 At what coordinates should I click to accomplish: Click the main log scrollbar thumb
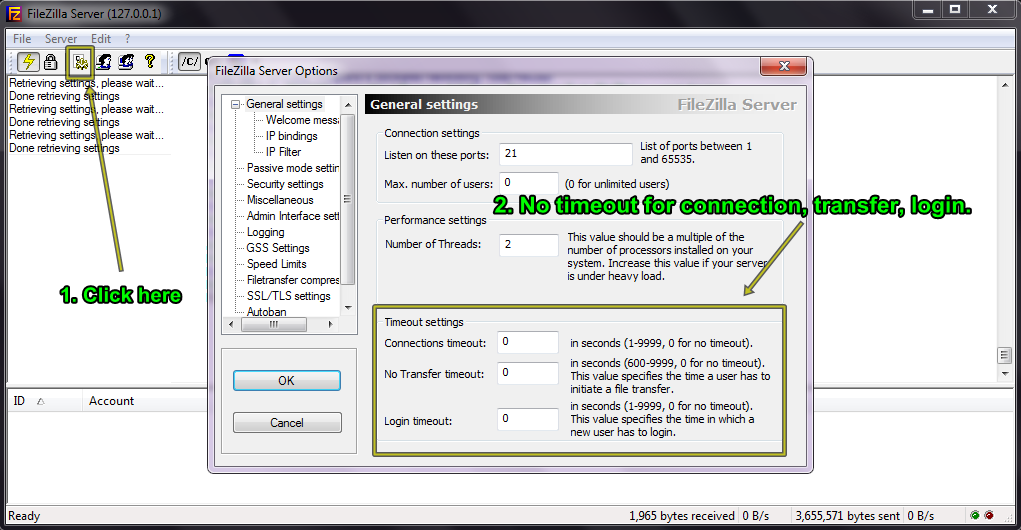tap(1005, 355)
